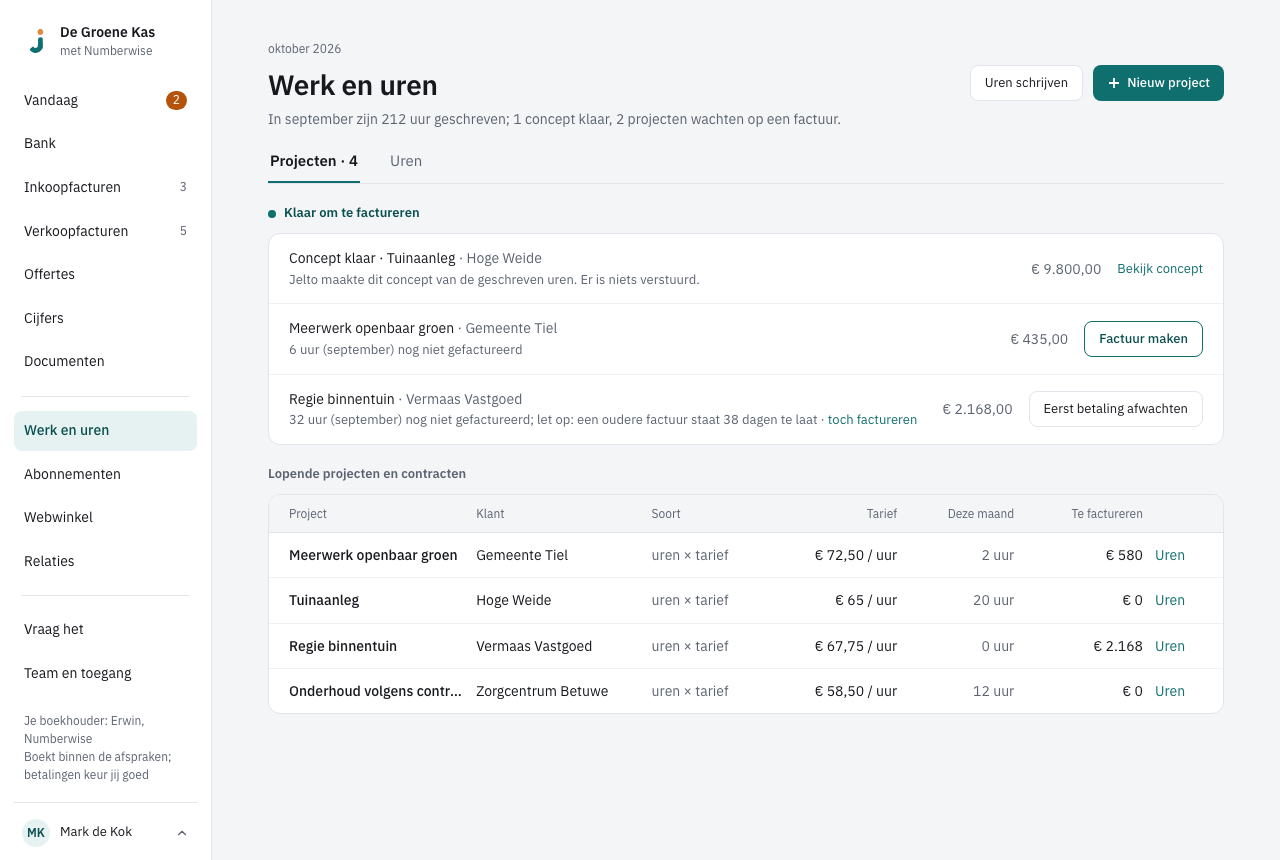Click the Klant column header
The width and height of the screenshot is (1280, 860).
tap(490, 514)
